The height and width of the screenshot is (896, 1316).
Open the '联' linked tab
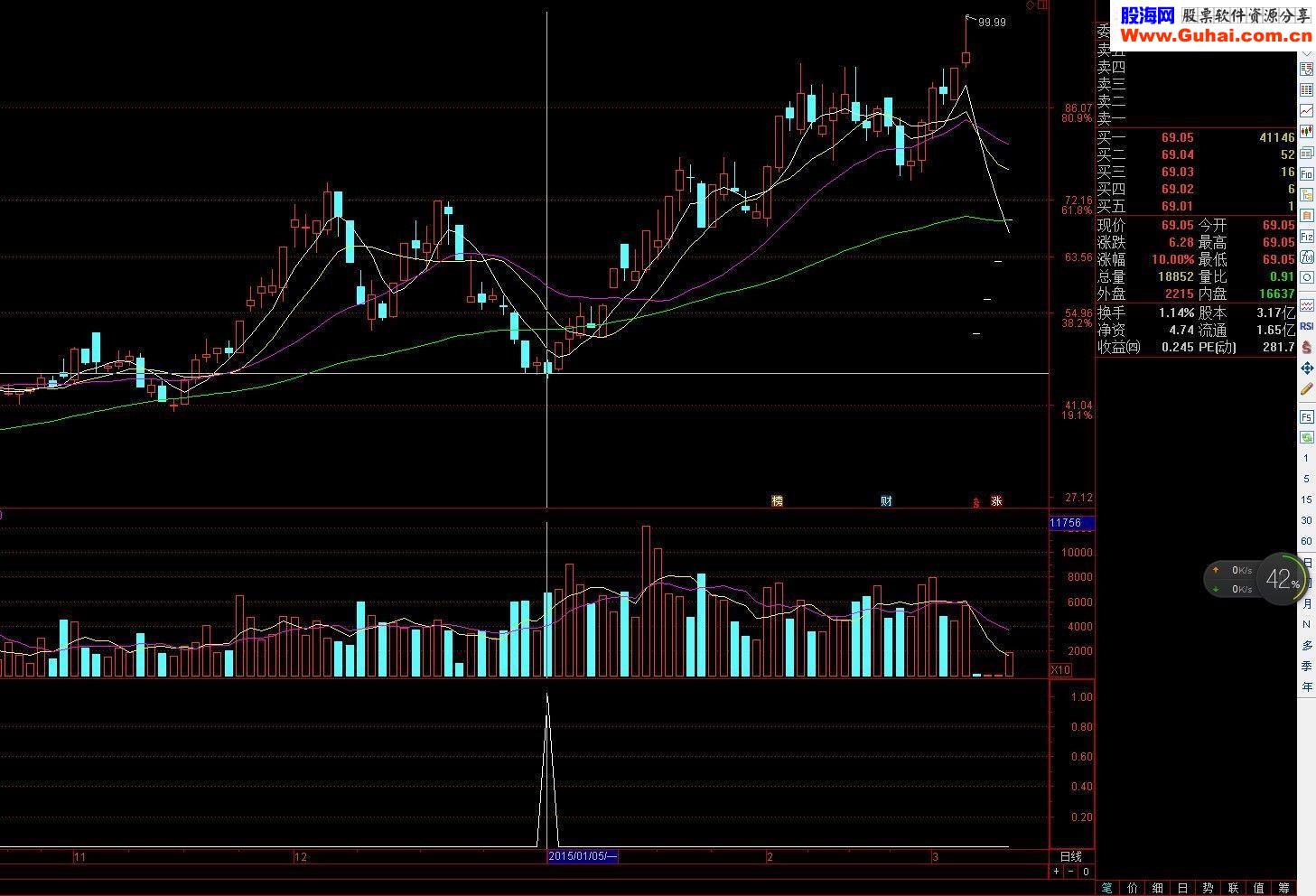coord(1233,888)
